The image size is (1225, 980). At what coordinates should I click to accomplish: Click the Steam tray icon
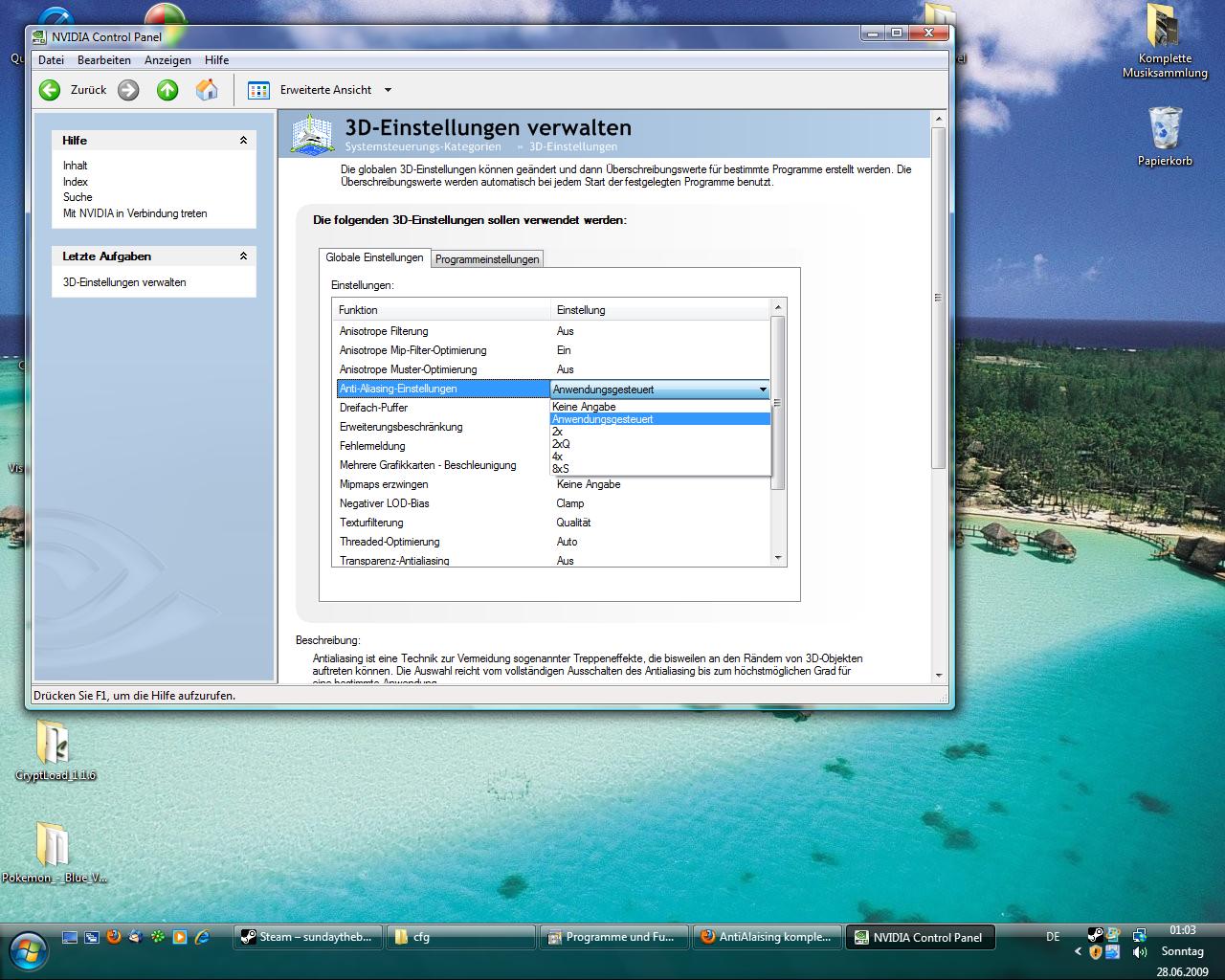coord(1095,935)
